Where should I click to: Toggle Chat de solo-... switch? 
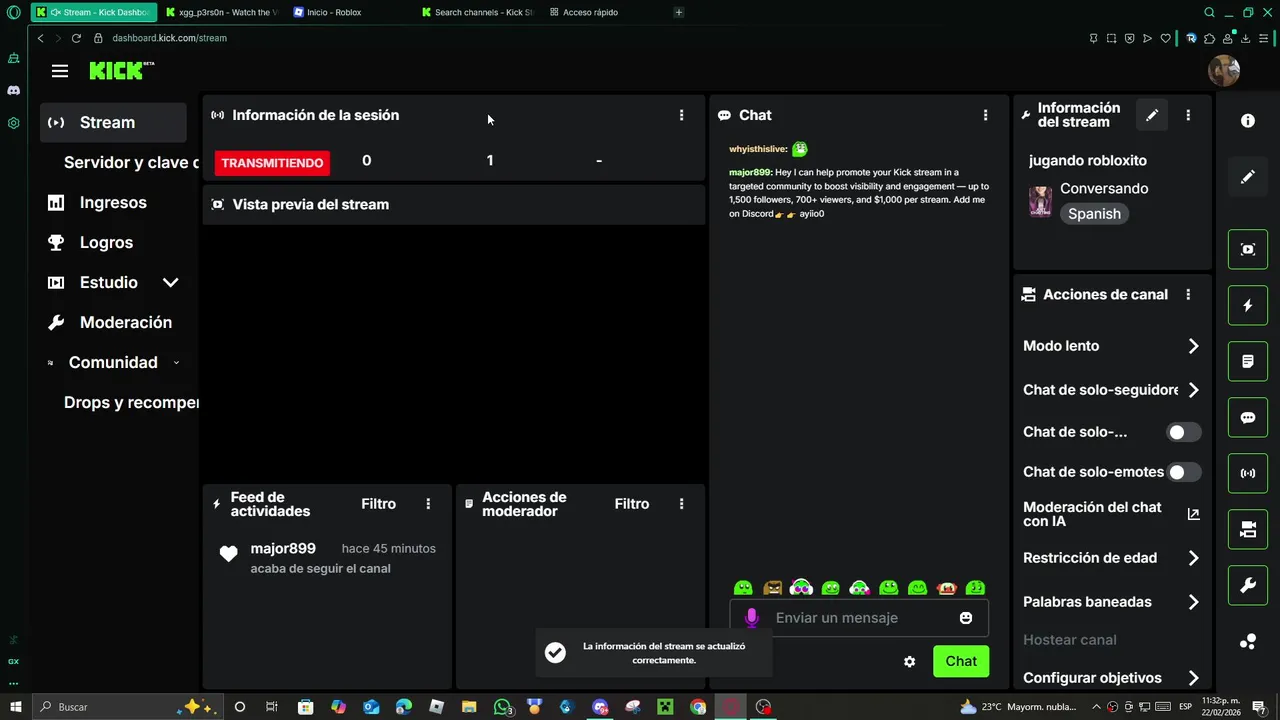pyautogui.click(x=1184, y=432)
